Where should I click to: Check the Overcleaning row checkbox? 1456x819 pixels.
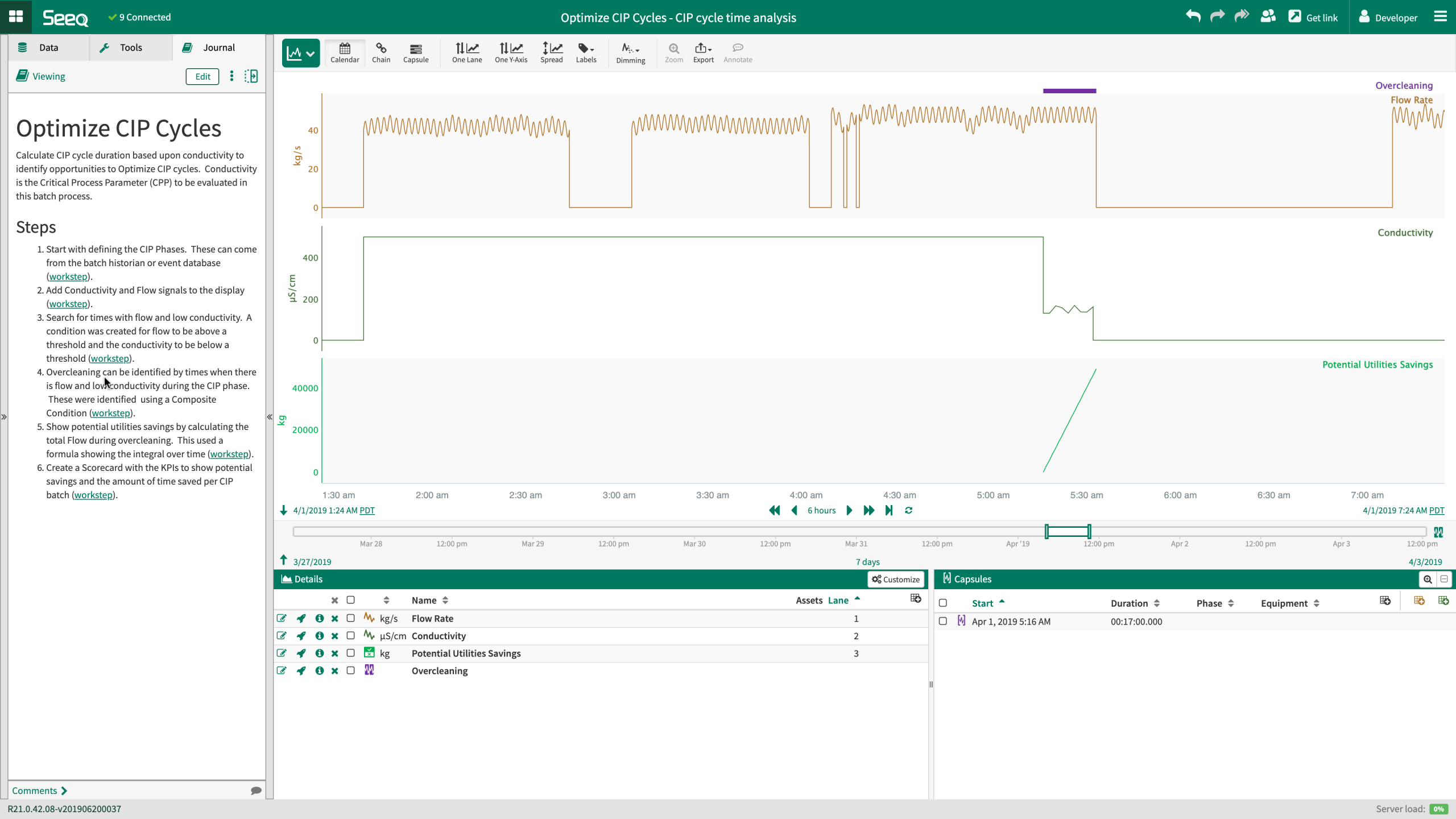[351, 671]
